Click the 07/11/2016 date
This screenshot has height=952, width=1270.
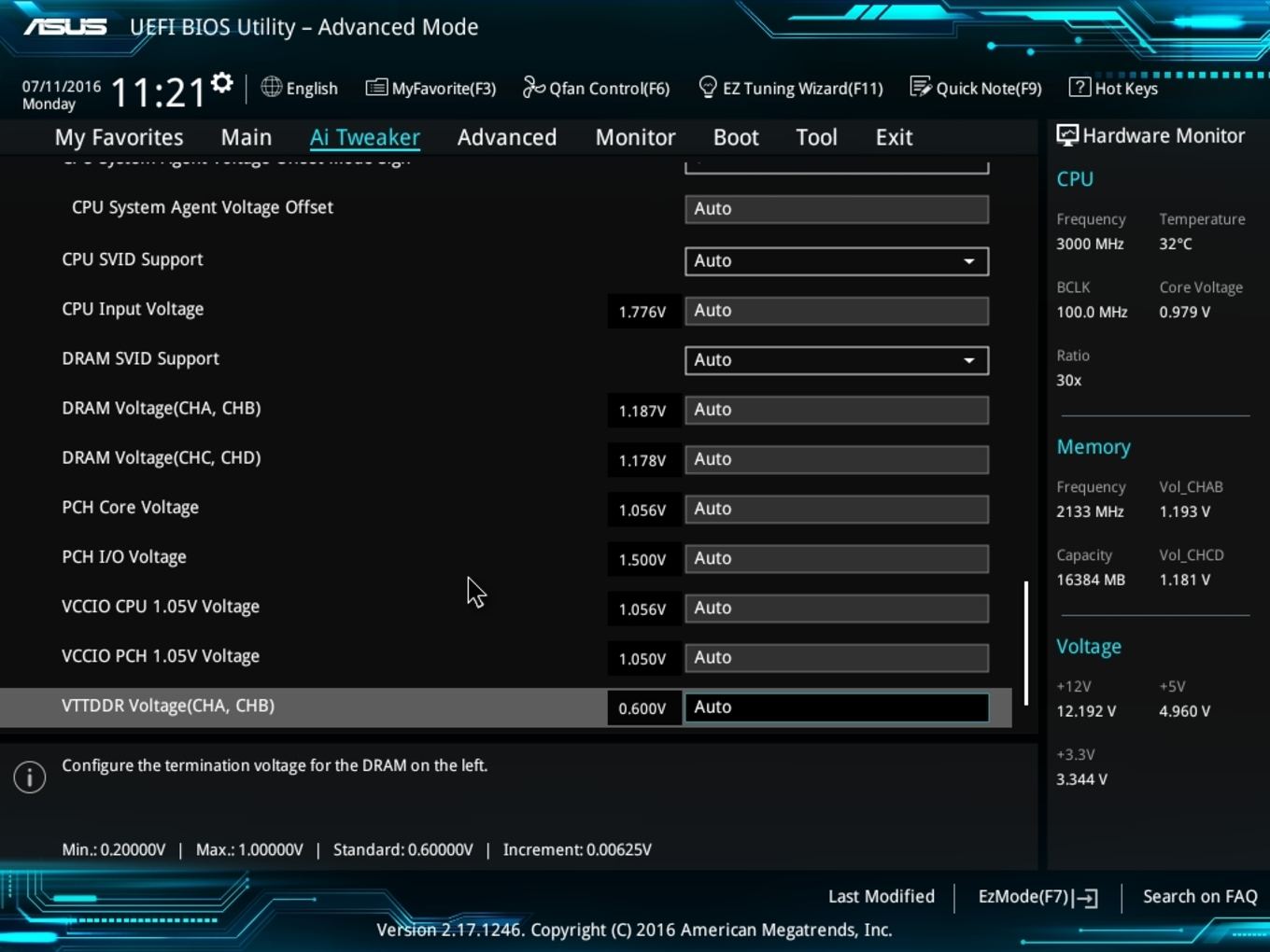pyautogui.click(x=62, y=86)
